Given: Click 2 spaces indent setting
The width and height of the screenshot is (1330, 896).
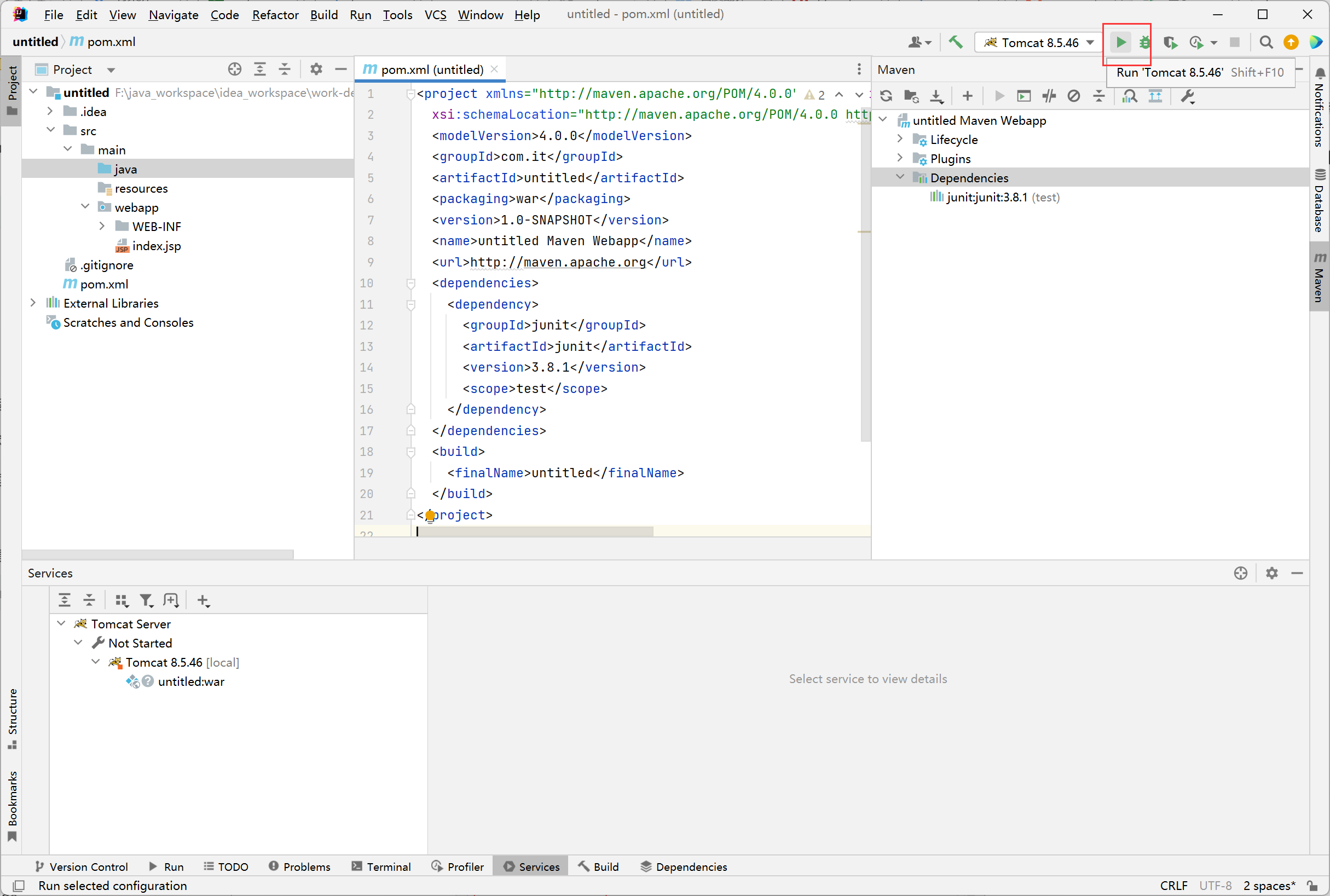Looking at the screenshot, I should (1269, 886).
